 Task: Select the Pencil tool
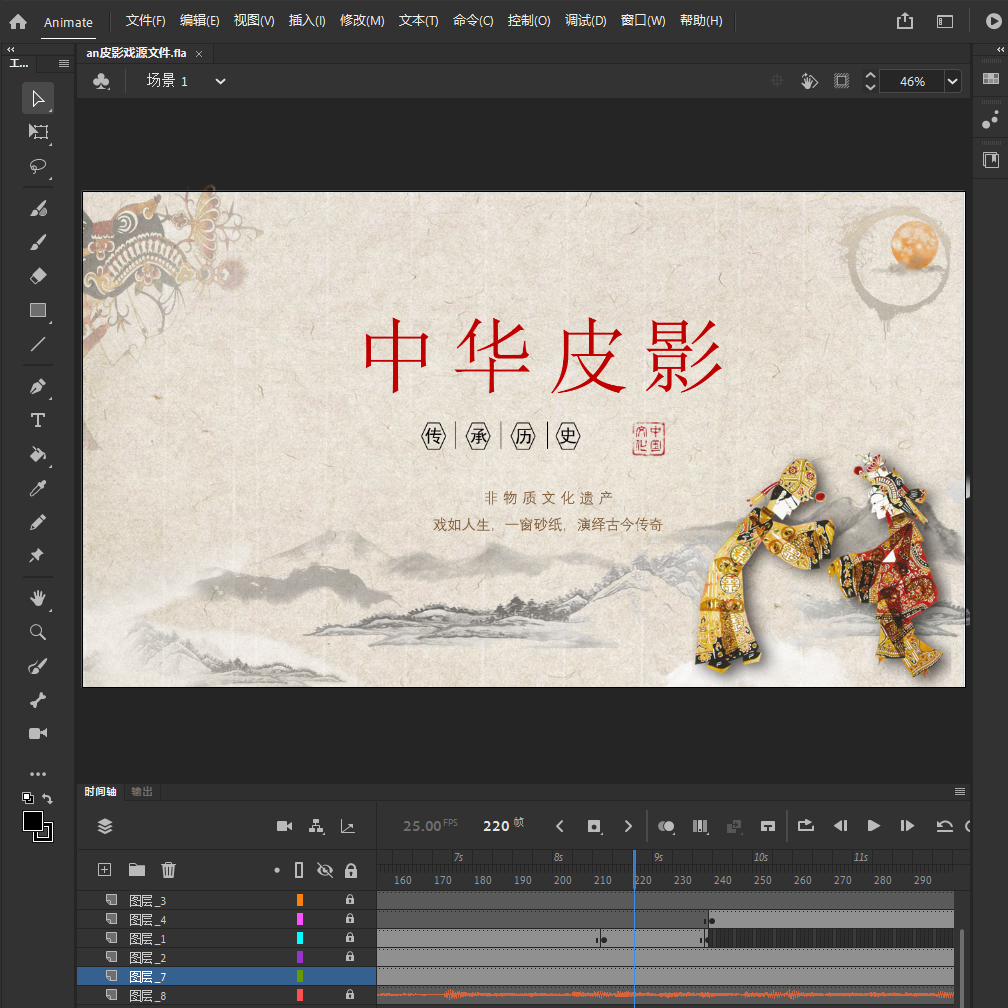38,522
